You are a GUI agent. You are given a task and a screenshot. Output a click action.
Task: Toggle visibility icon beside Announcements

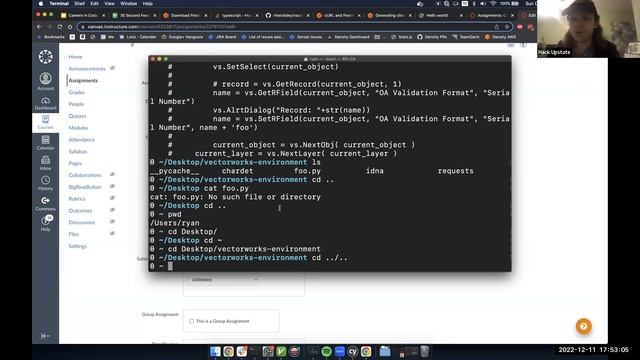pyautogui.click(x=112, y=68)
